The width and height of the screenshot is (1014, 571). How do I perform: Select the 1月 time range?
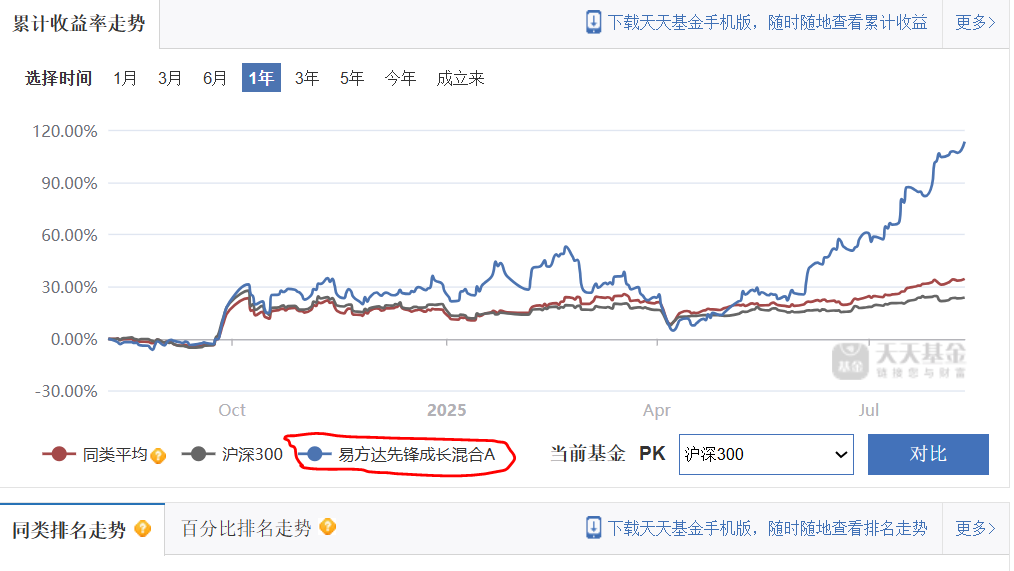pyautogui.click(x=125, y=78)
